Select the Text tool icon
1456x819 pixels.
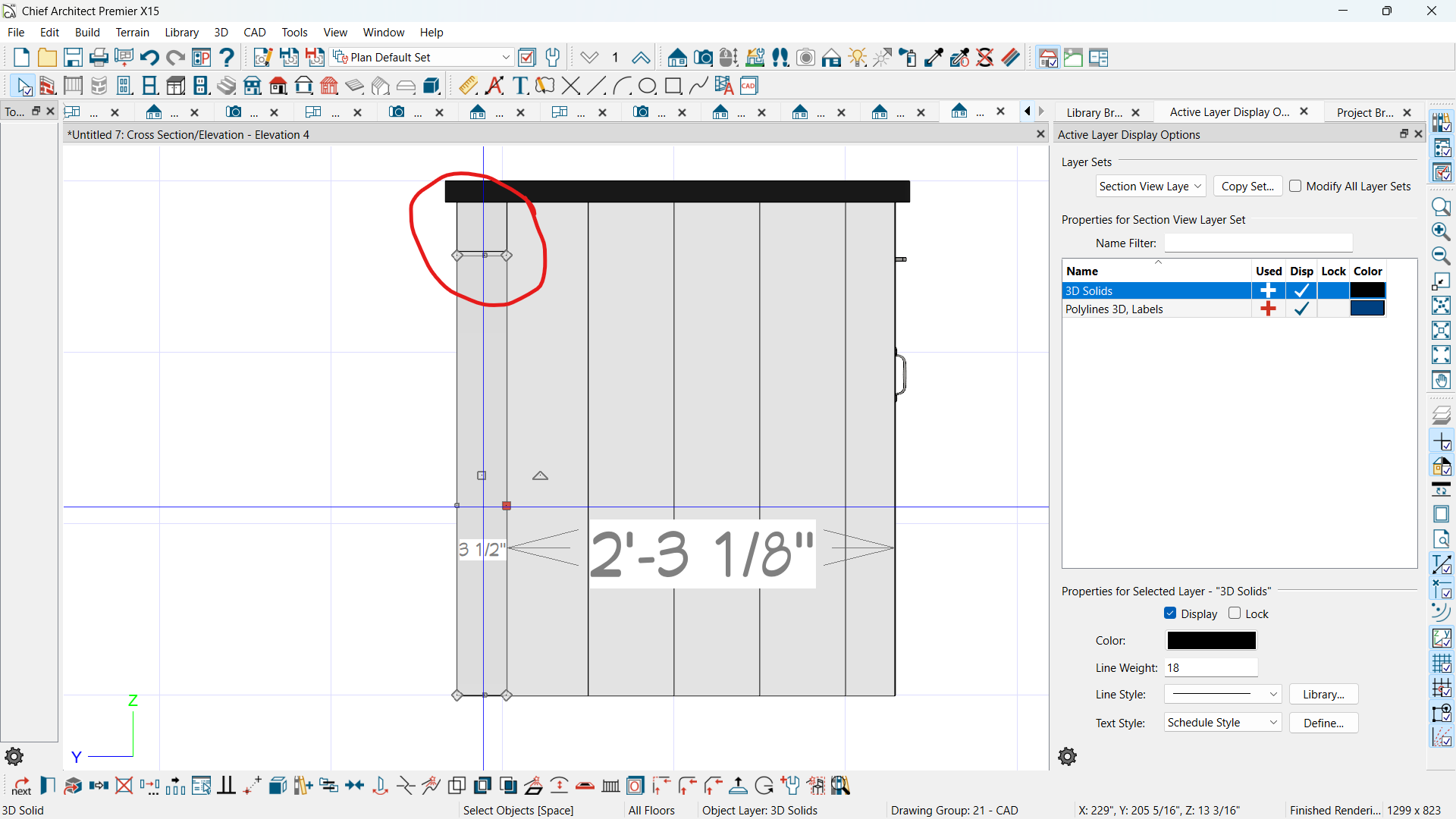click(x=520, y=86)
